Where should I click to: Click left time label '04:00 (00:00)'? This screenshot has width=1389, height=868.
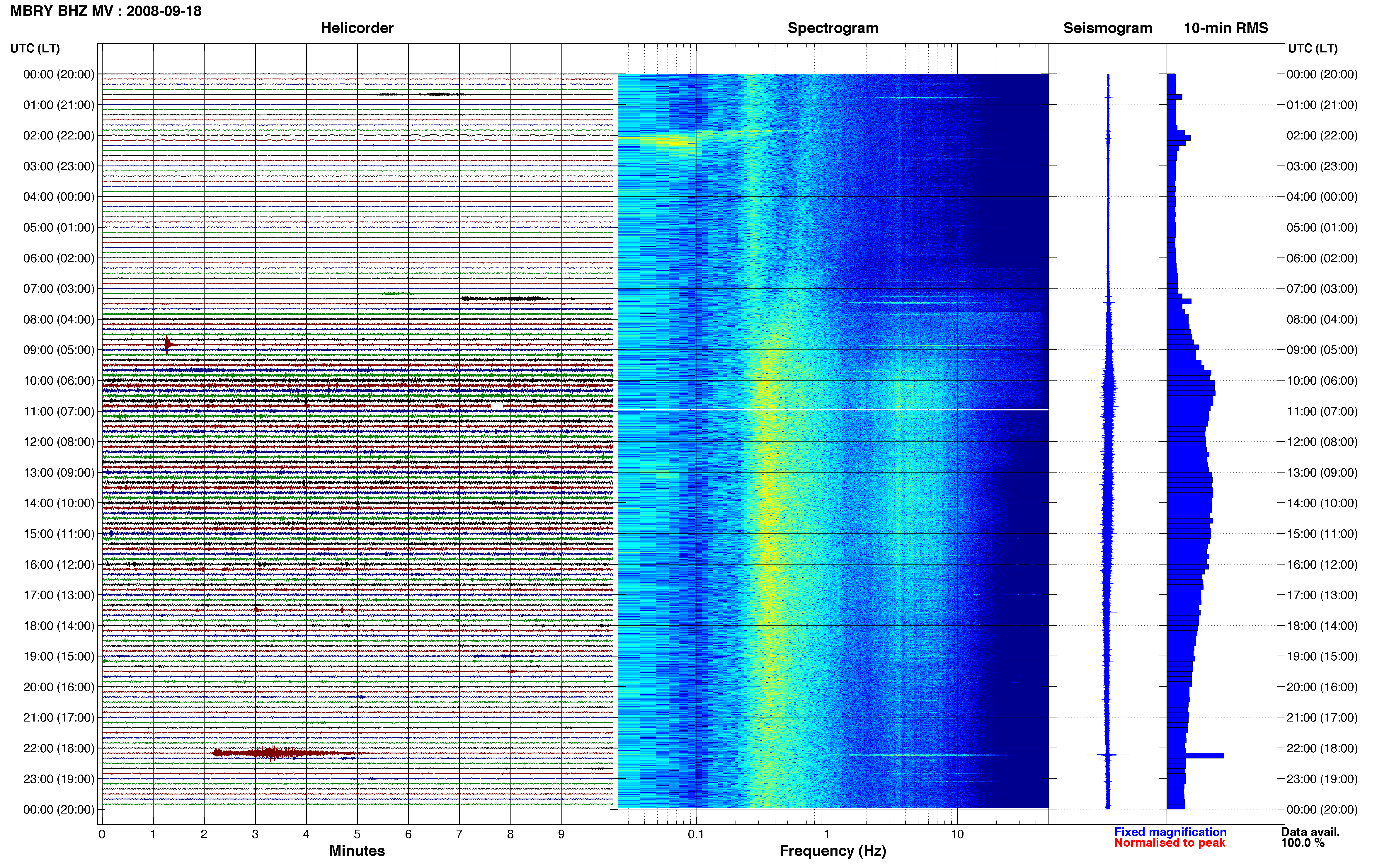click(x=59, y=197)
